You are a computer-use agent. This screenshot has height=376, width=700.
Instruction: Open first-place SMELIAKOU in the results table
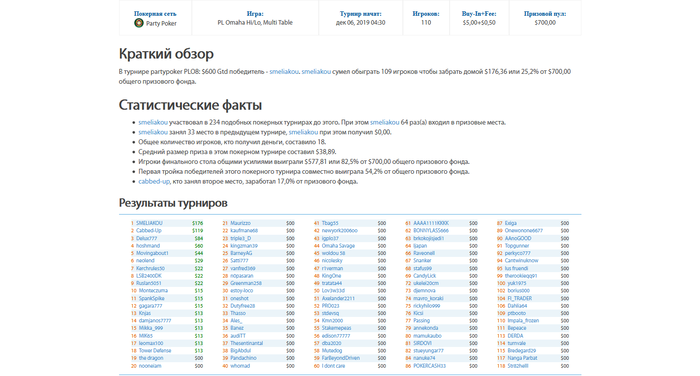(x=149, y=223)
